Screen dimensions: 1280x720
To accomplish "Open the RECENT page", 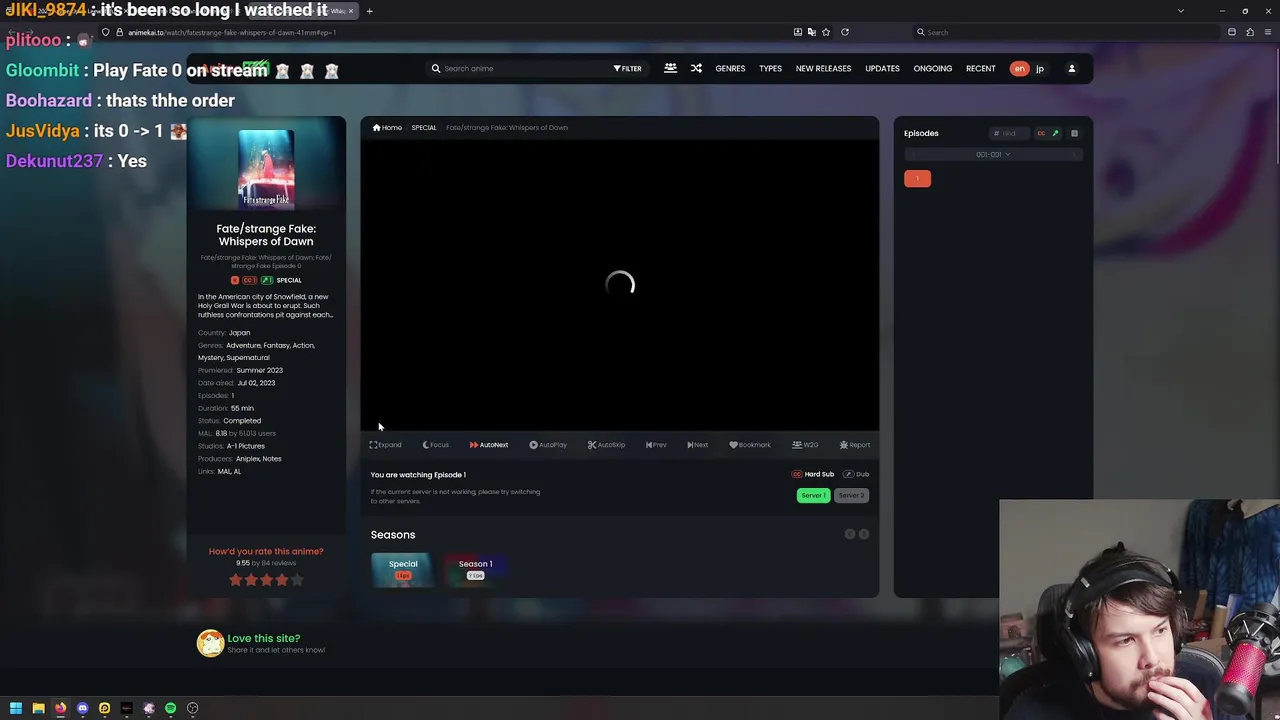I will click(x=980, y=68).
